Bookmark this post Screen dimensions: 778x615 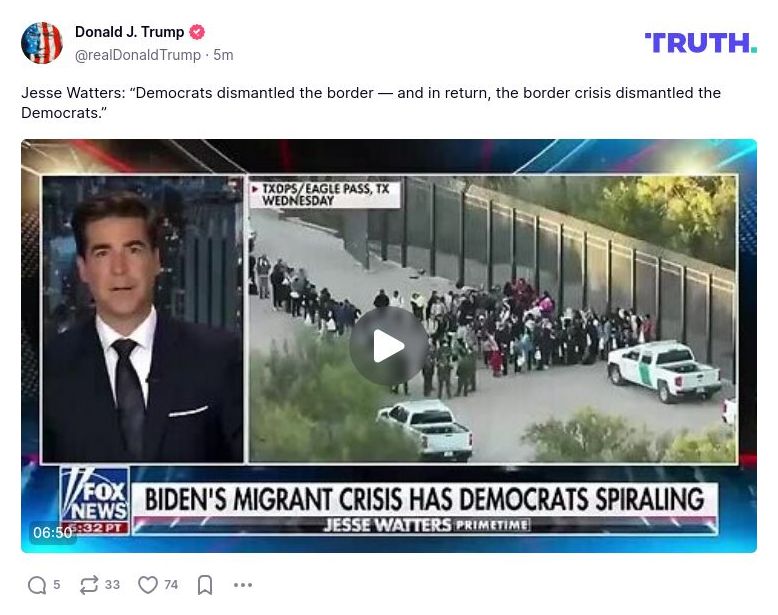coord(205,585)
